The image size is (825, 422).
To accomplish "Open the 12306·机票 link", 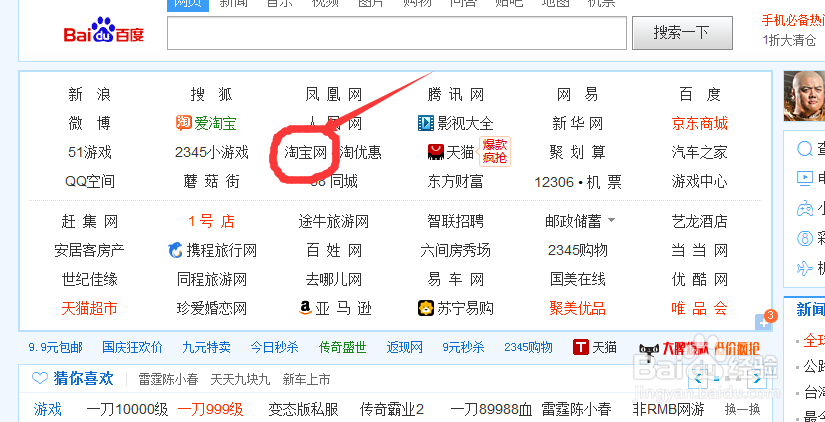I will [578, 182].
